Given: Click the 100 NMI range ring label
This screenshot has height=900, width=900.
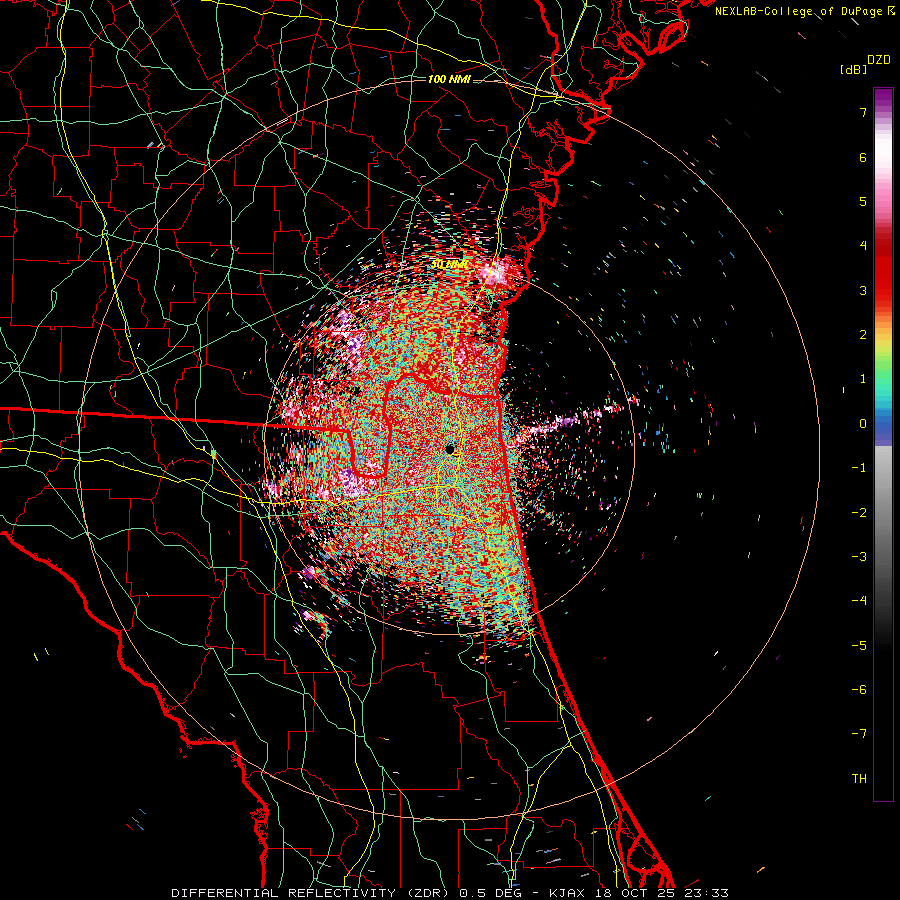Looking at the screenshot, I should [449, 79].
